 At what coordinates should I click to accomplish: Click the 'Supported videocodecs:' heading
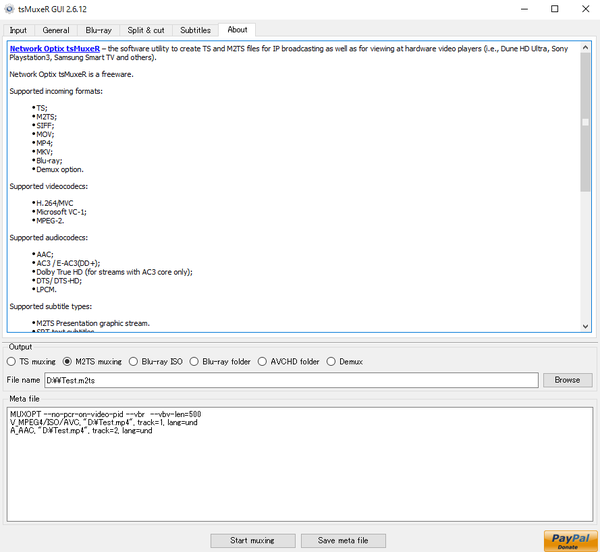click(x=49, y=186)
